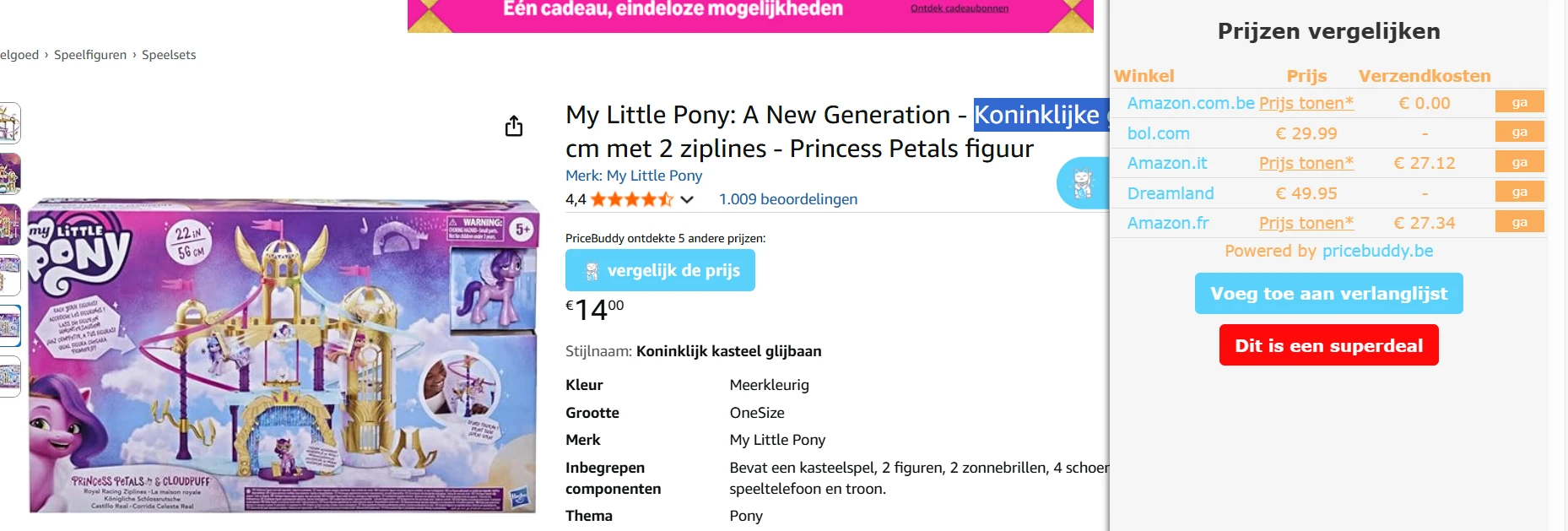1568x531 pixels.
Task: Go to the Speelfiguren breadcrumb
Action: coord(90,55)
